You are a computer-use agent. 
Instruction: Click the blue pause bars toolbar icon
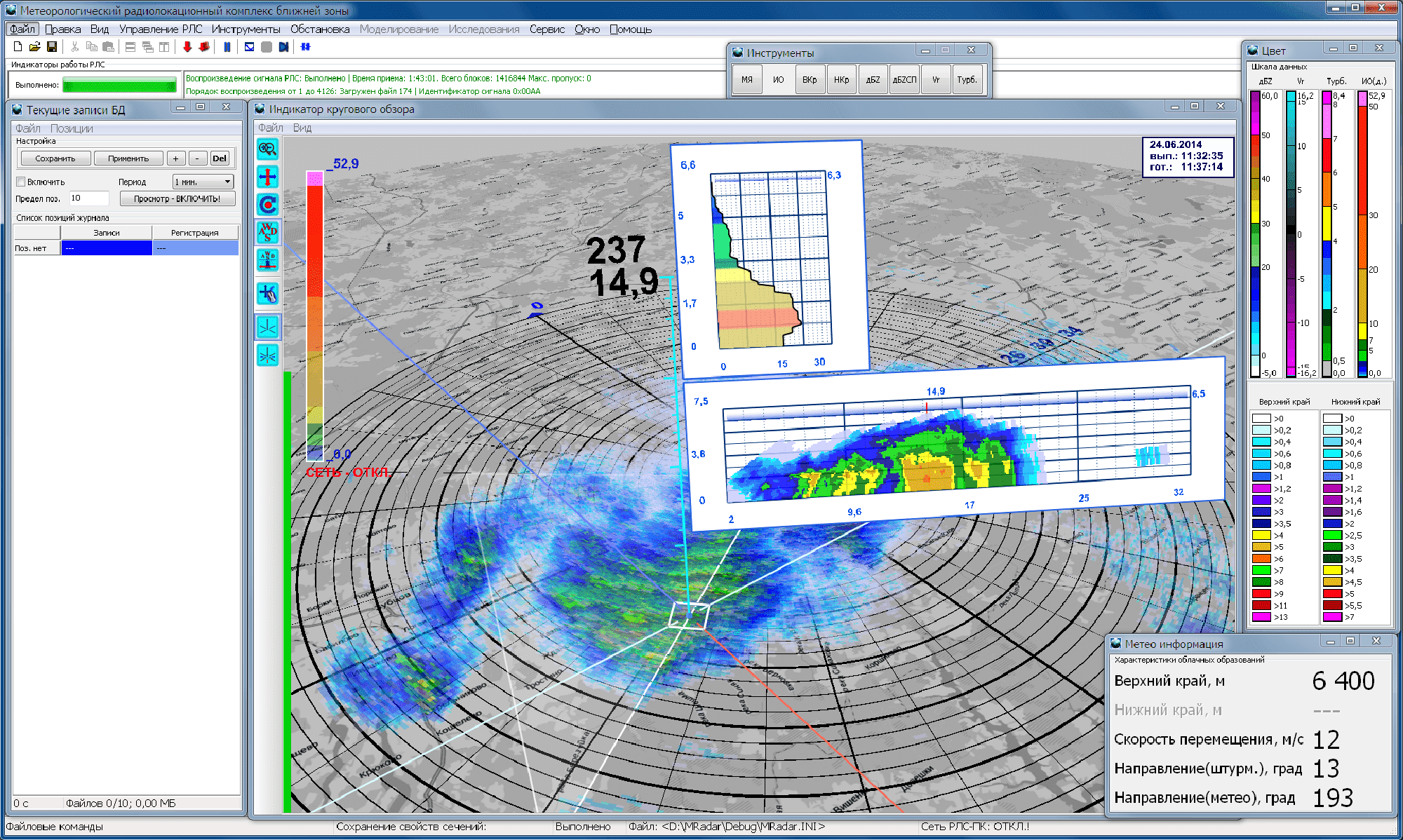(x=227, y=47)
